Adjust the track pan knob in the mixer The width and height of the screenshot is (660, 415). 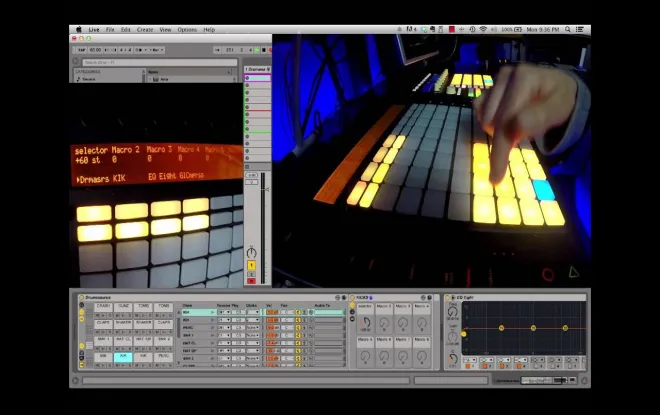pos(251,253)
